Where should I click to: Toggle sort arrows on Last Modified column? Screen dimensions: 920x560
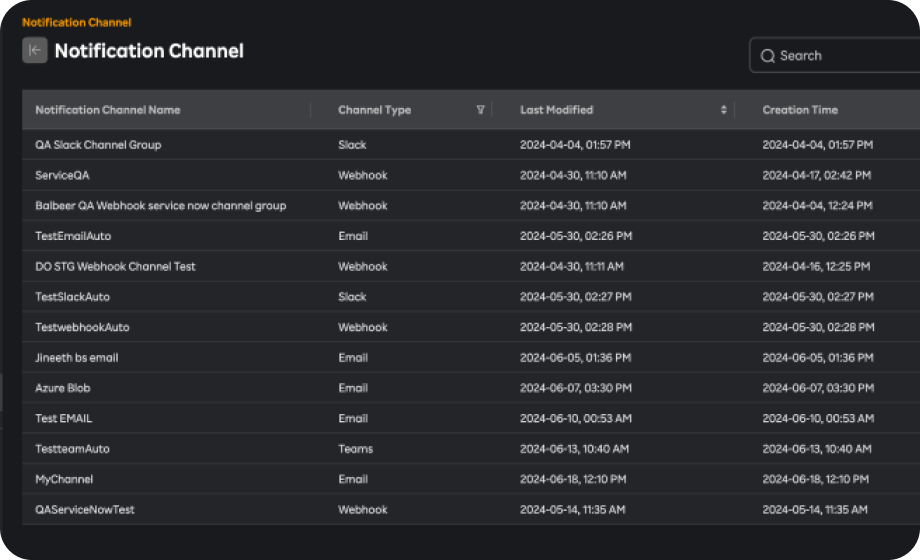(x=723, y=110)
